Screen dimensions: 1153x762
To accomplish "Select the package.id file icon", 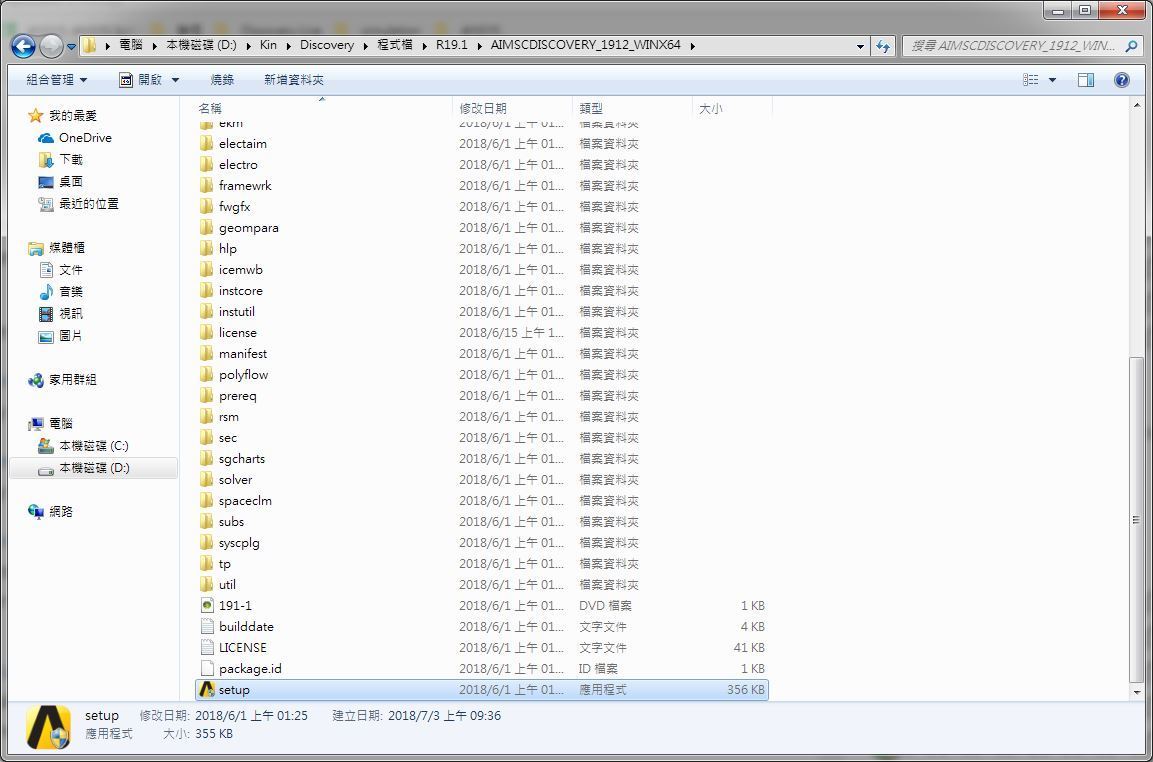I will click(x=207, y=669).
